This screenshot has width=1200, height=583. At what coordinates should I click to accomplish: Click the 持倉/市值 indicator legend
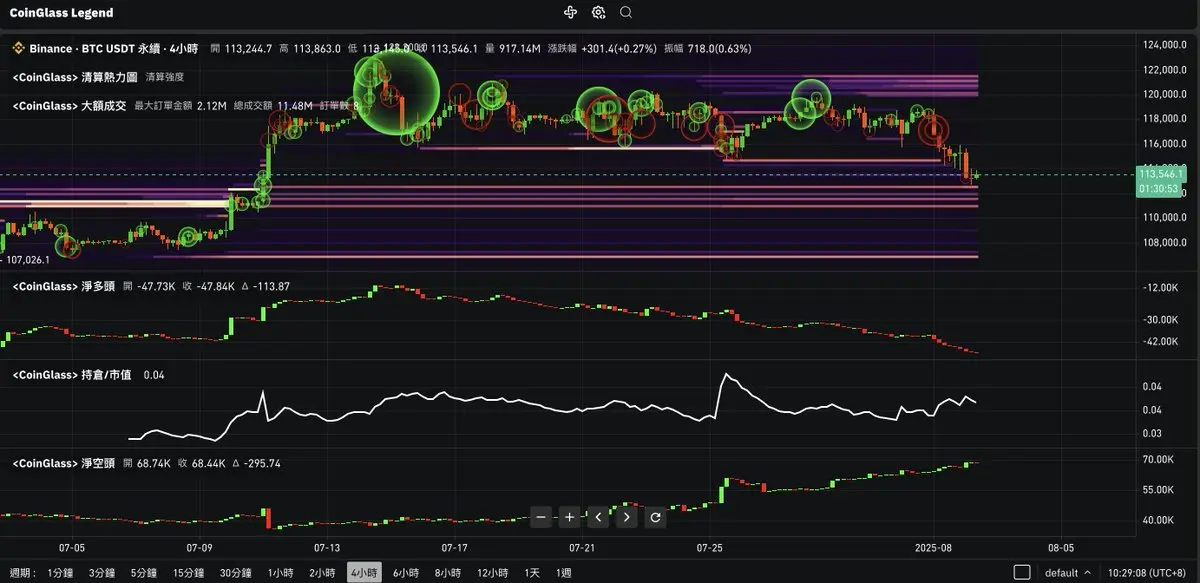point(71,375)
